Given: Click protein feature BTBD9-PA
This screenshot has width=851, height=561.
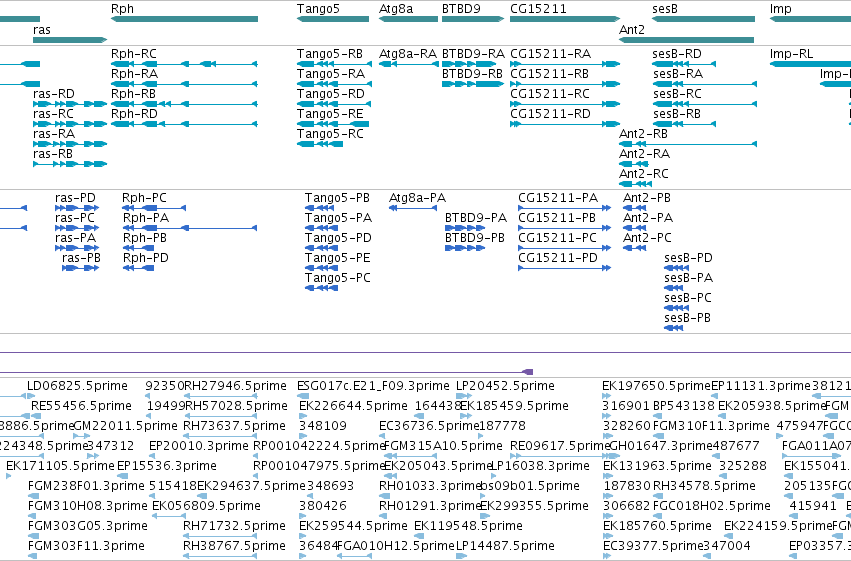Looking at the screenshot, I should coord(465,228).
